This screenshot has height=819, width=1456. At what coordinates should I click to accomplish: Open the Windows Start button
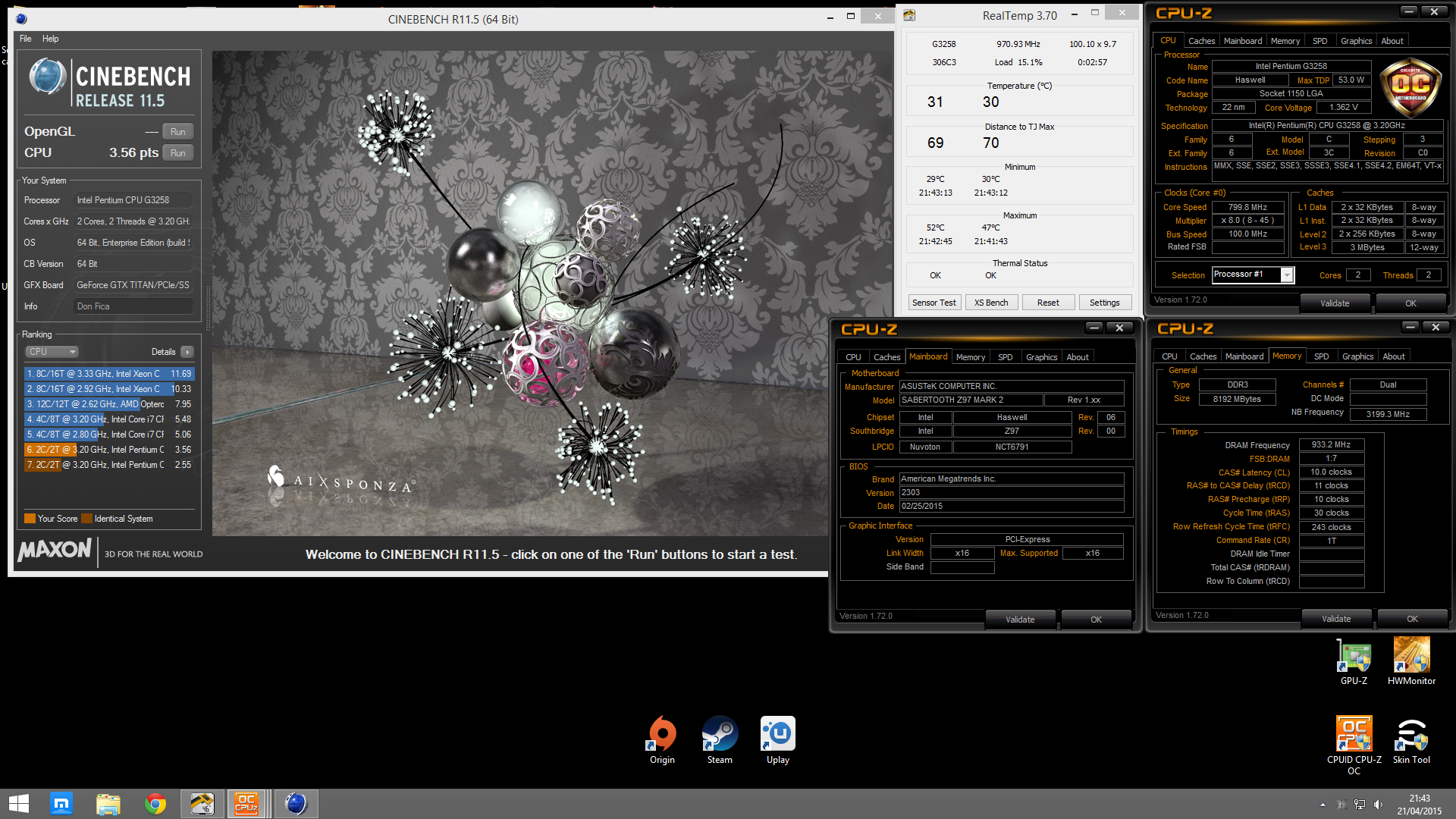18,804
